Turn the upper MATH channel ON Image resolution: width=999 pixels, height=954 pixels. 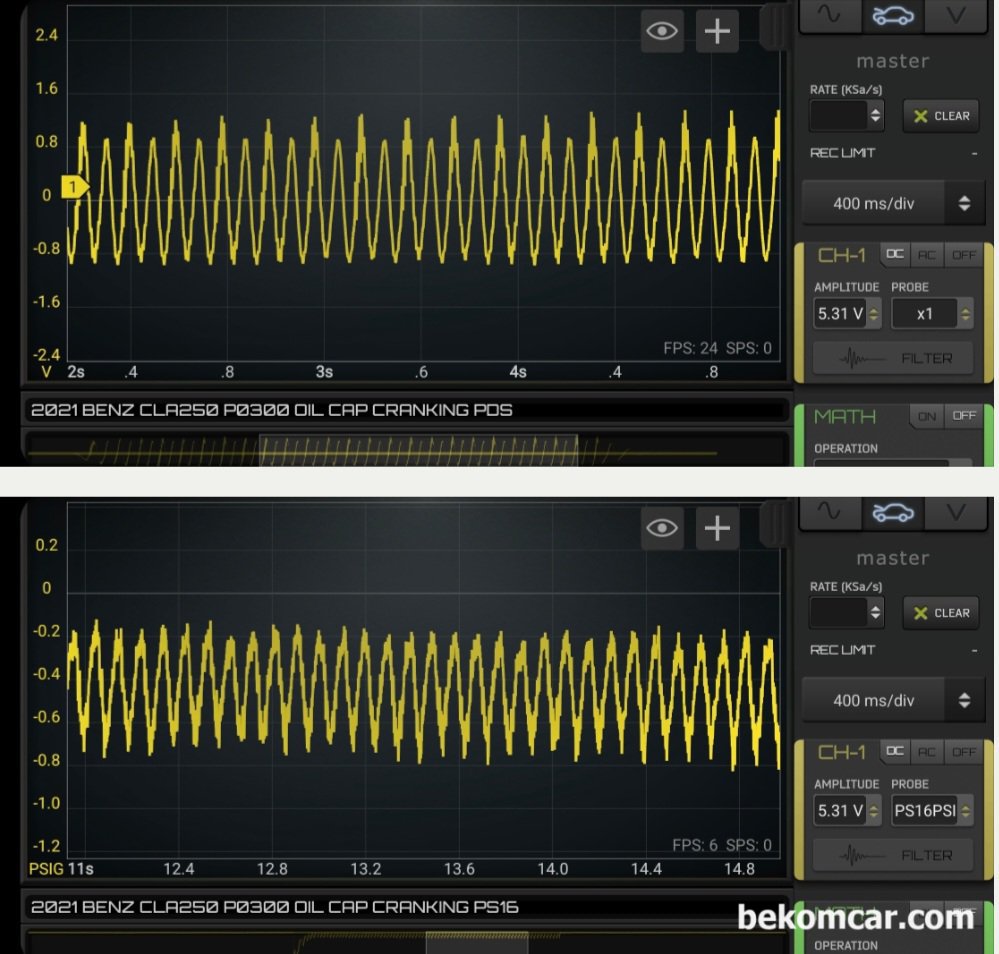point(926,416)
